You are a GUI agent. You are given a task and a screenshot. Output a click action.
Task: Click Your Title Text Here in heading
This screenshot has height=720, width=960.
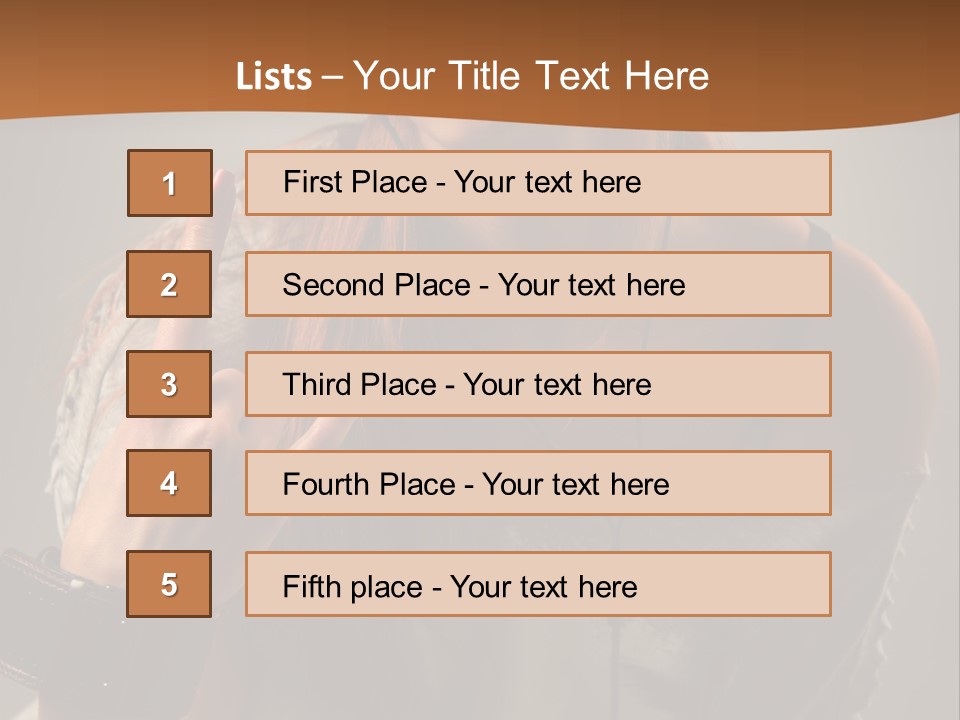[531, 76]
